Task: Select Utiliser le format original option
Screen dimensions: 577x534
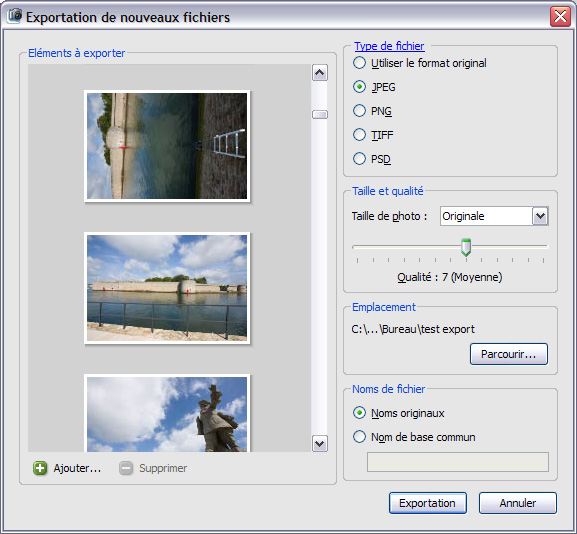Action: tap(420, 63)
